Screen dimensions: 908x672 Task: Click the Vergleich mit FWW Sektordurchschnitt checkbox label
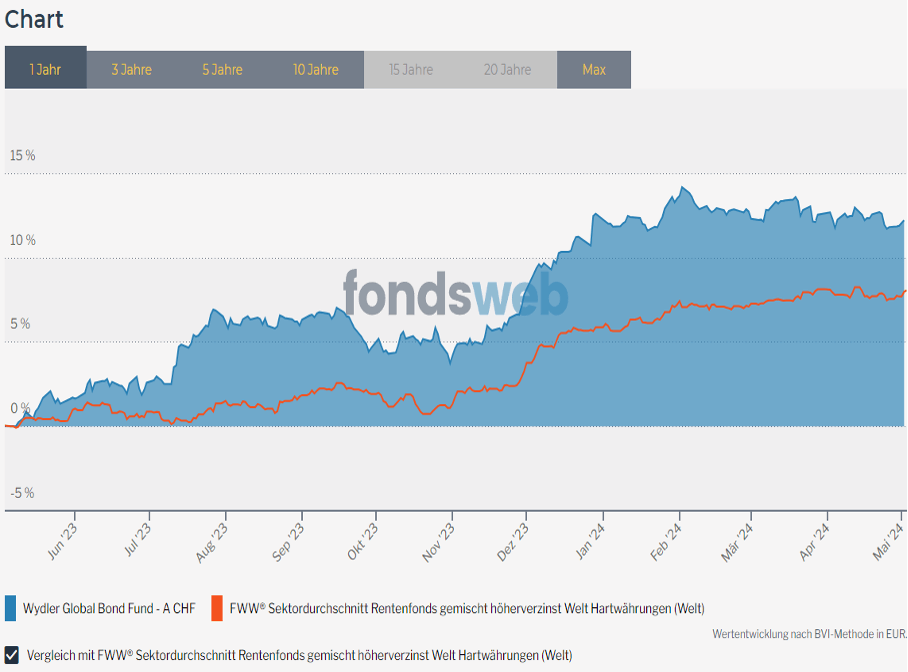(x=299, y=655)
